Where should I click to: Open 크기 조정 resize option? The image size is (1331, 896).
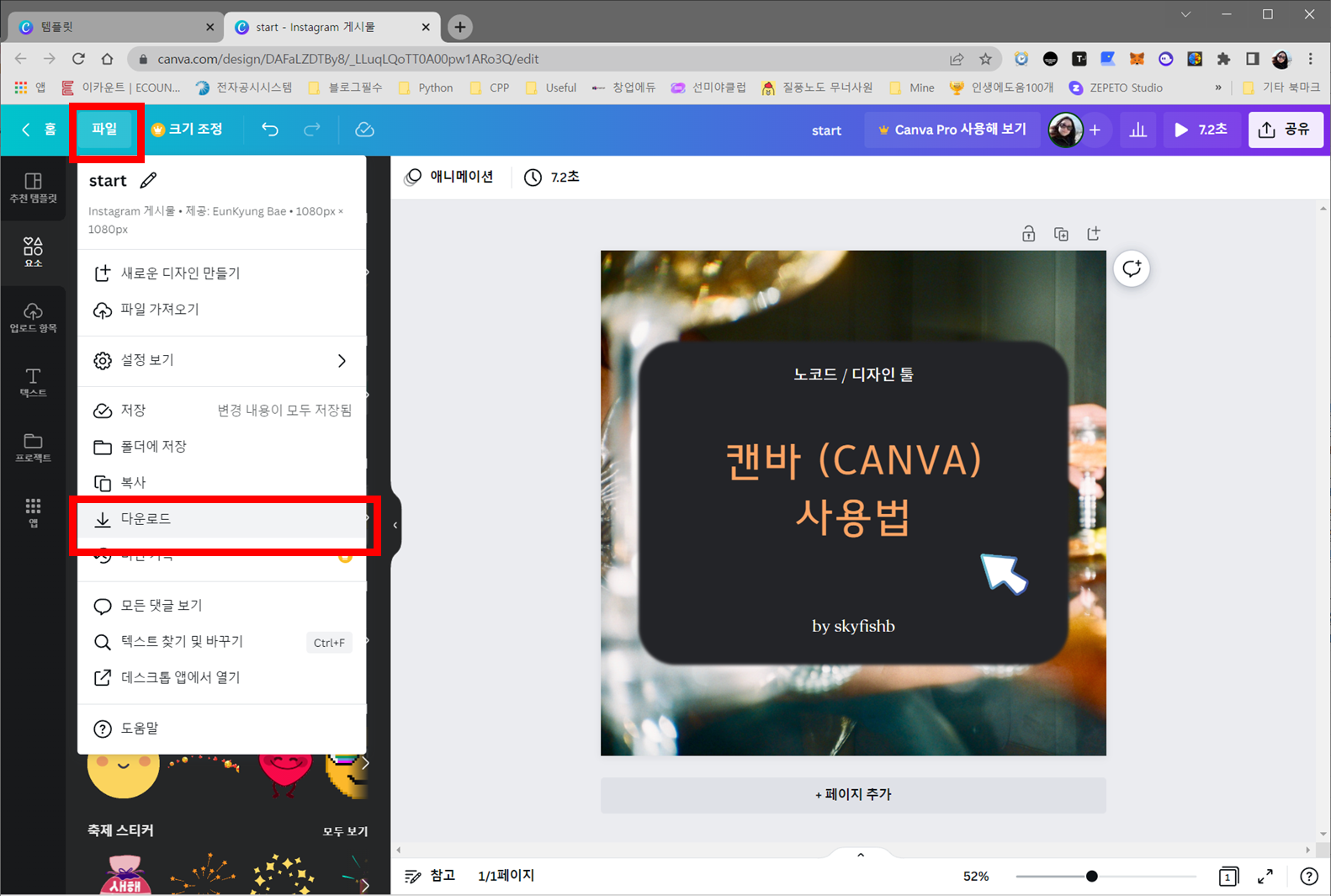pos(187,130)
